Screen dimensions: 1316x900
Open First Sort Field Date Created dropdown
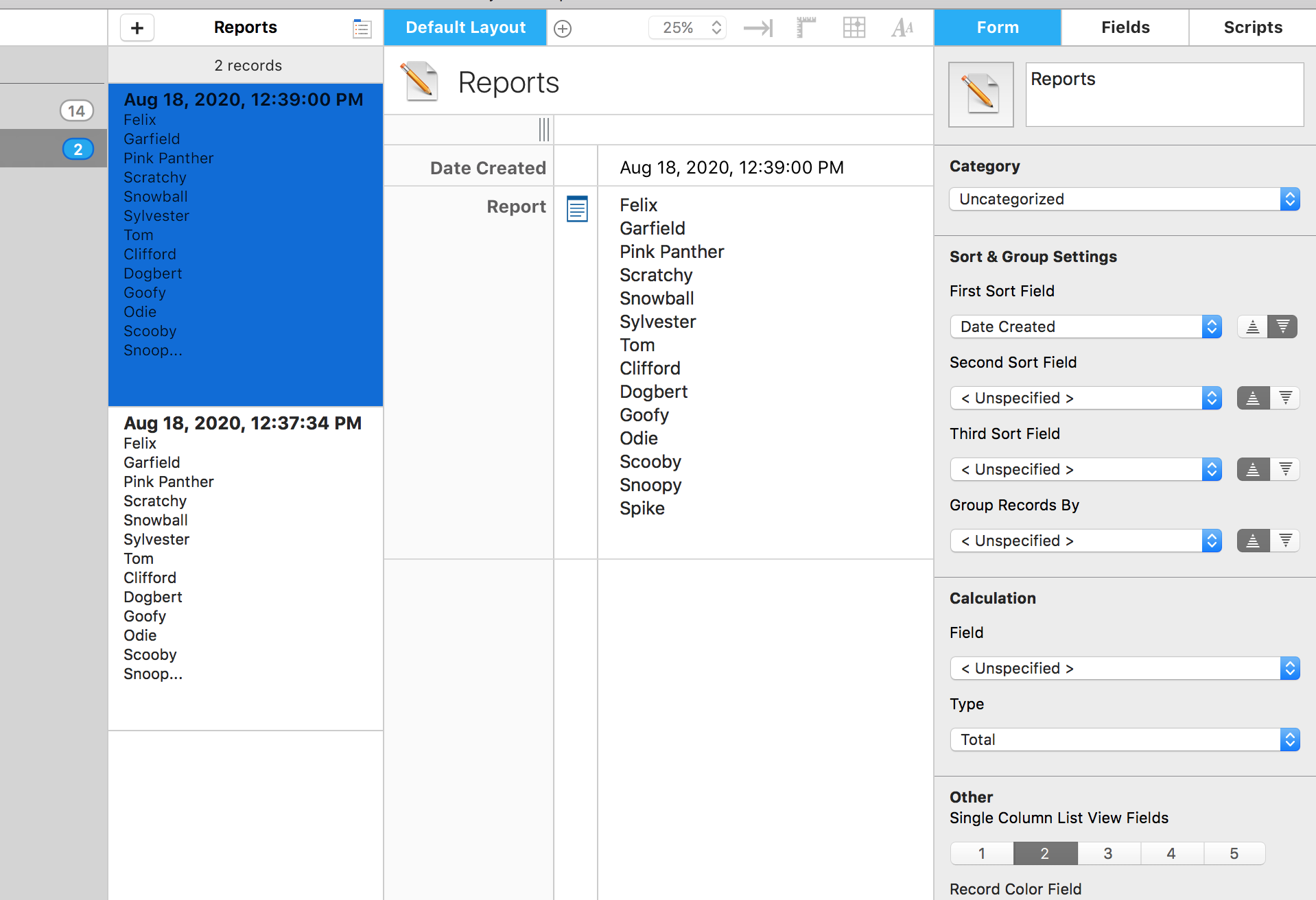pos(1085,327)
